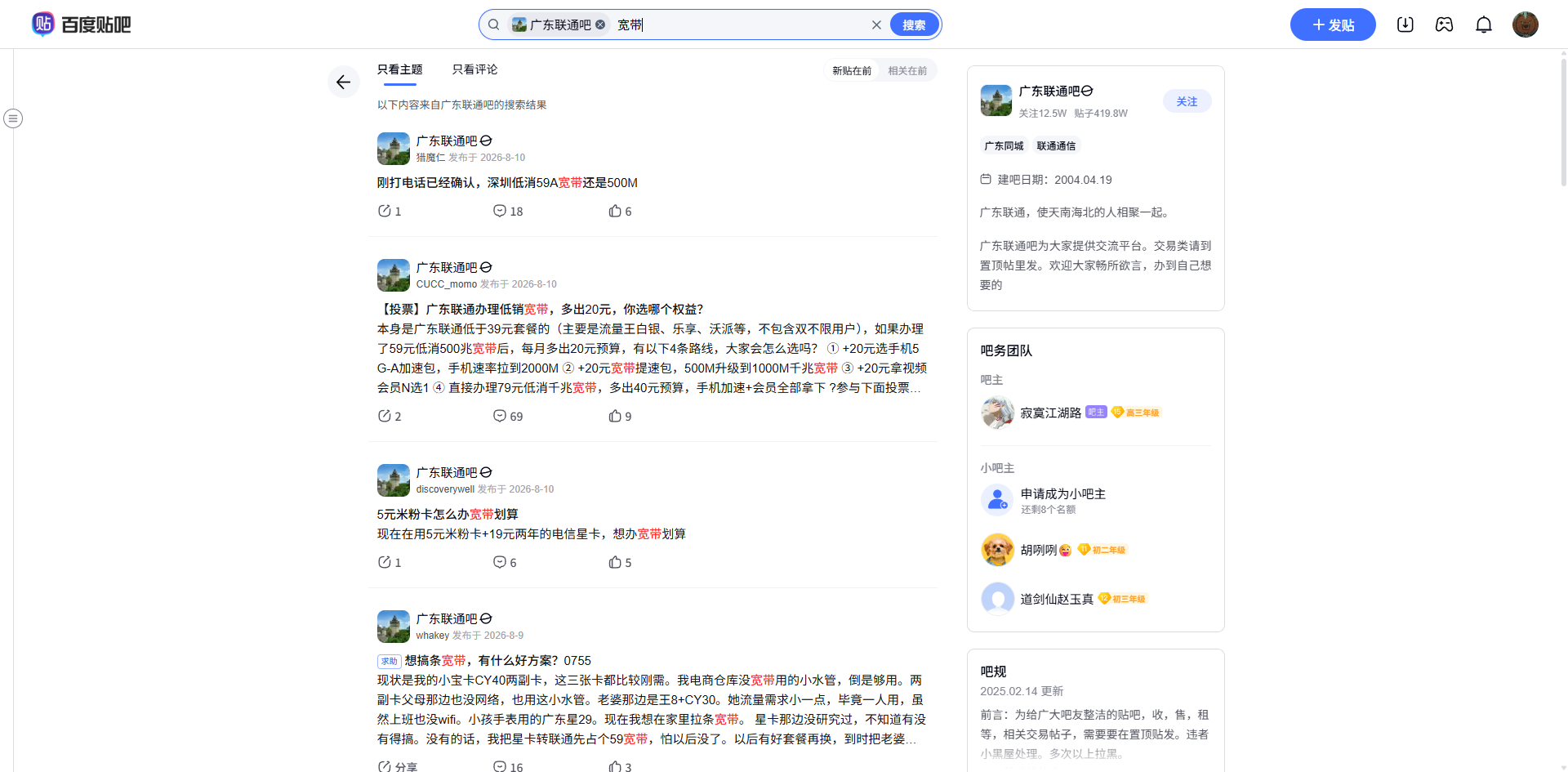Open the game center controller icon

click(x=1445, y=25)
